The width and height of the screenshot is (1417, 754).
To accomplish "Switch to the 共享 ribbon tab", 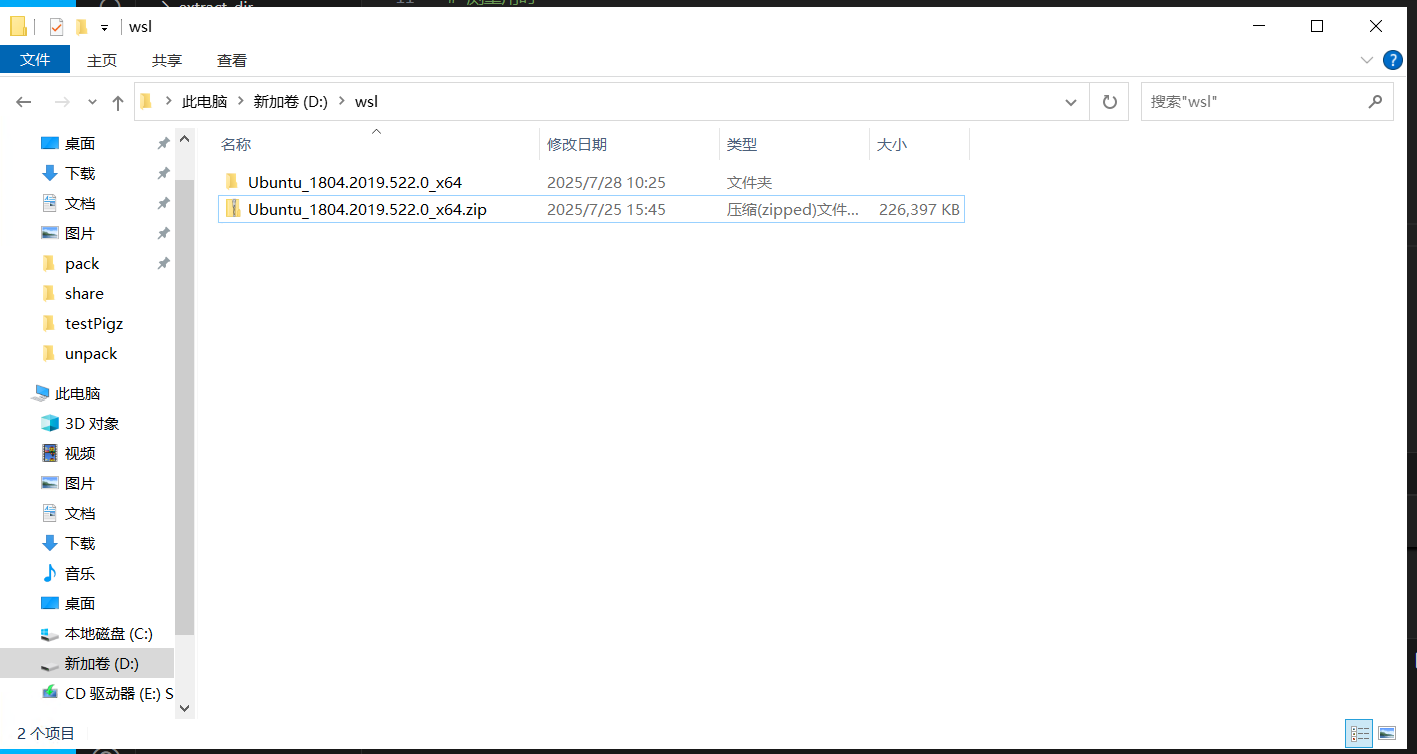I will 167,60.
